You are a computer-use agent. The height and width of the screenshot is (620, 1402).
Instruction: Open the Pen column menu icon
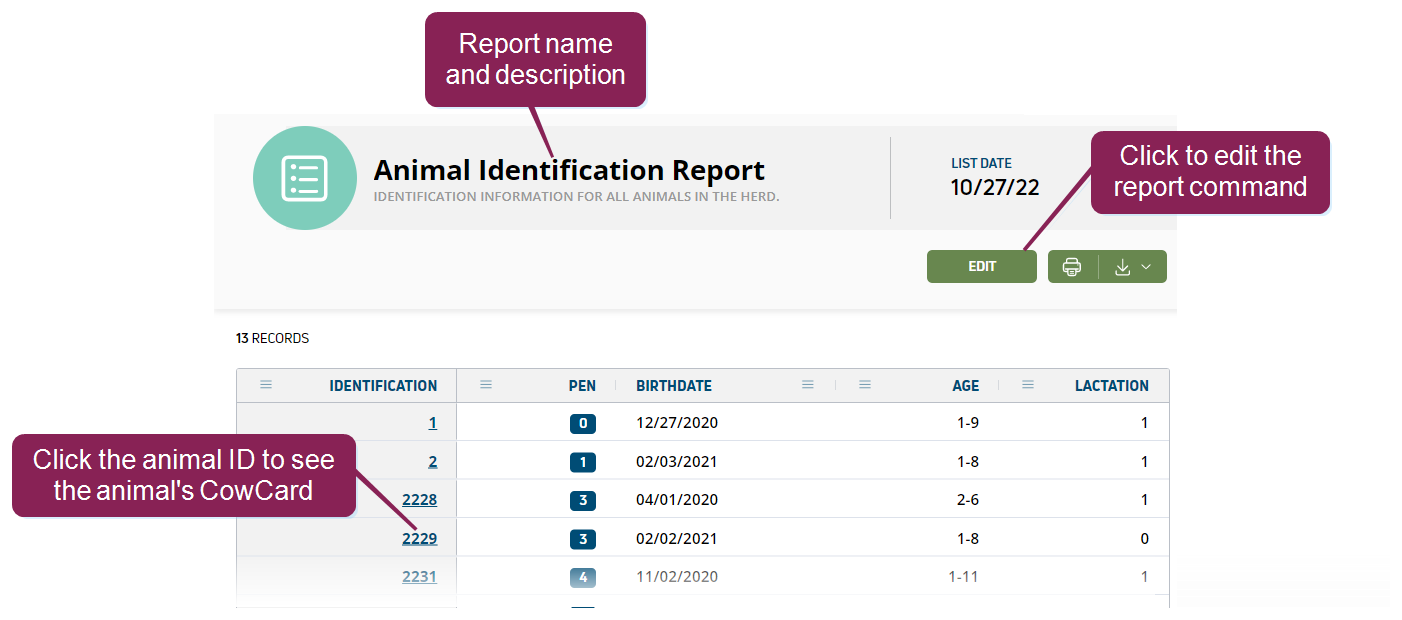[486, 385]
